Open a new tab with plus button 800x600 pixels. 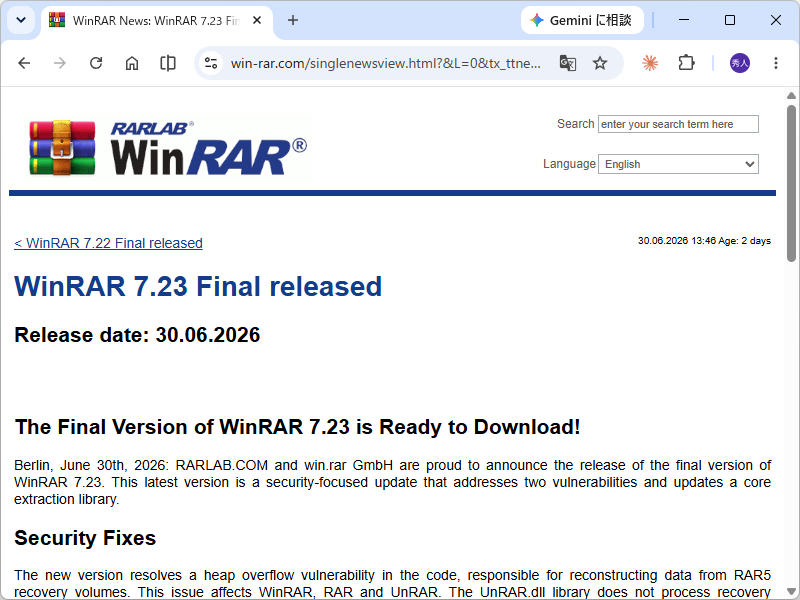tap(293, 20)
